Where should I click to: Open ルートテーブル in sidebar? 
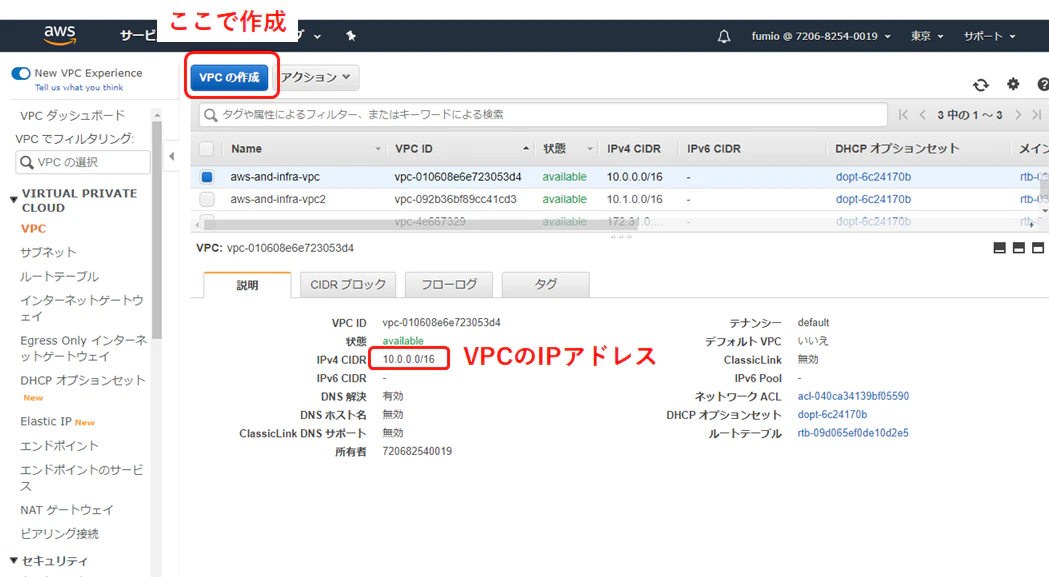60,276
